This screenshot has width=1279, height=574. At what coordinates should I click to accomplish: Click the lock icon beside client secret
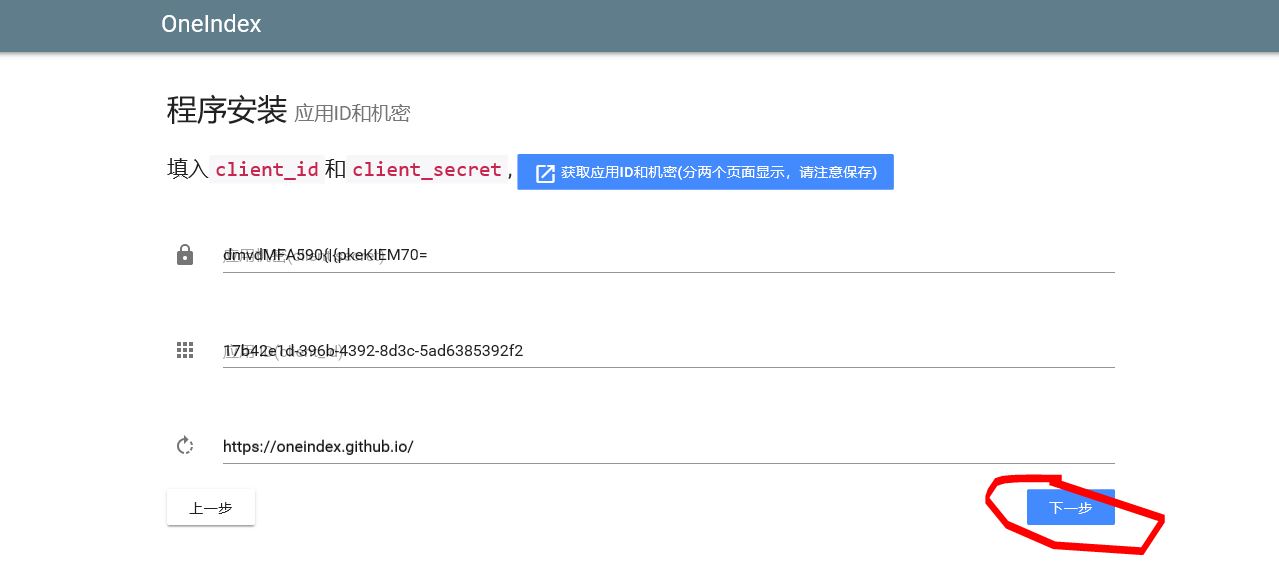point(185,255)
